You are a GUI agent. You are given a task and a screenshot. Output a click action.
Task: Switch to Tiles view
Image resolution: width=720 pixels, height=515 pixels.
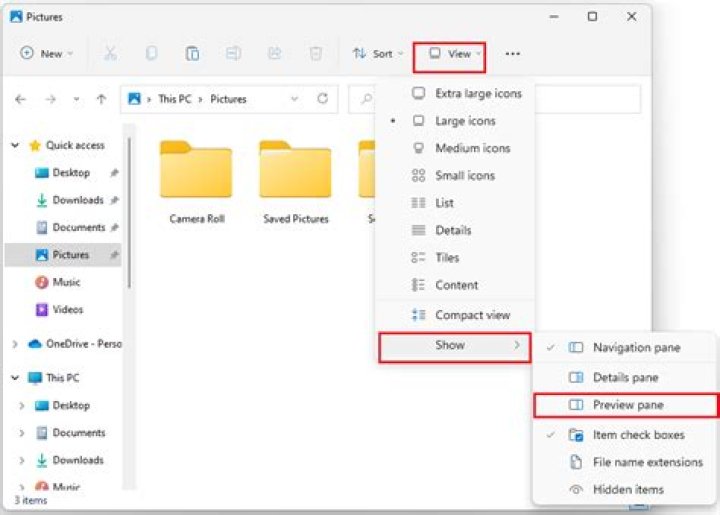point(455,258)
